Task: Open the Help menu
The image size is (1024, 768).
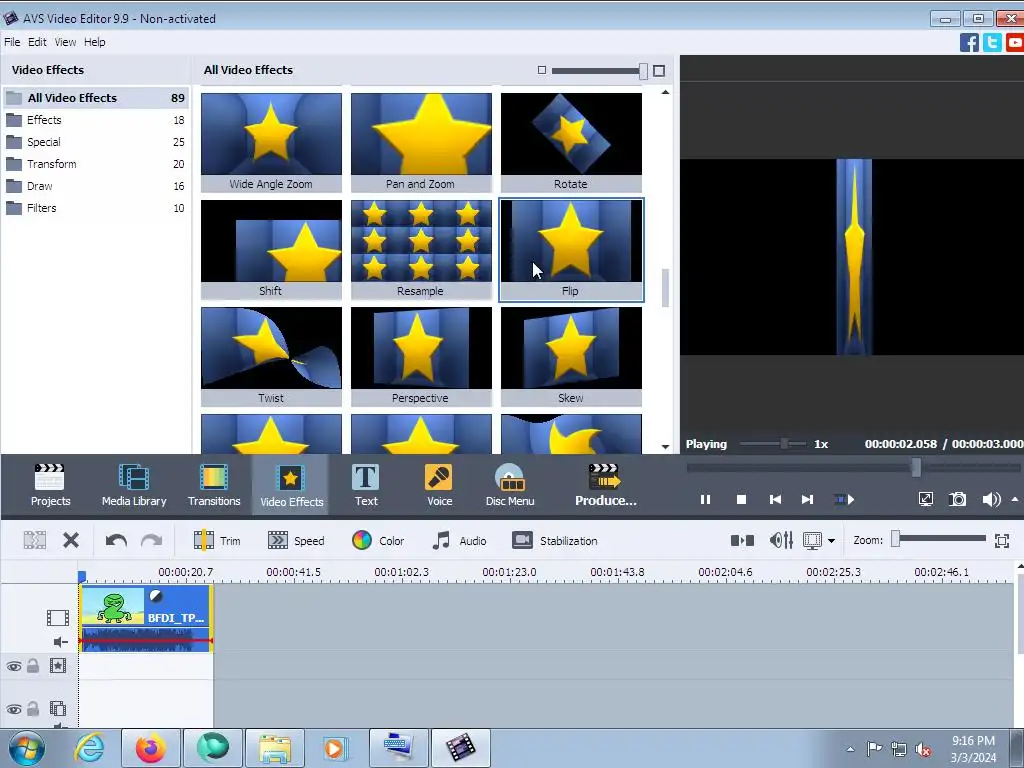Action: [x=94, y=42]
